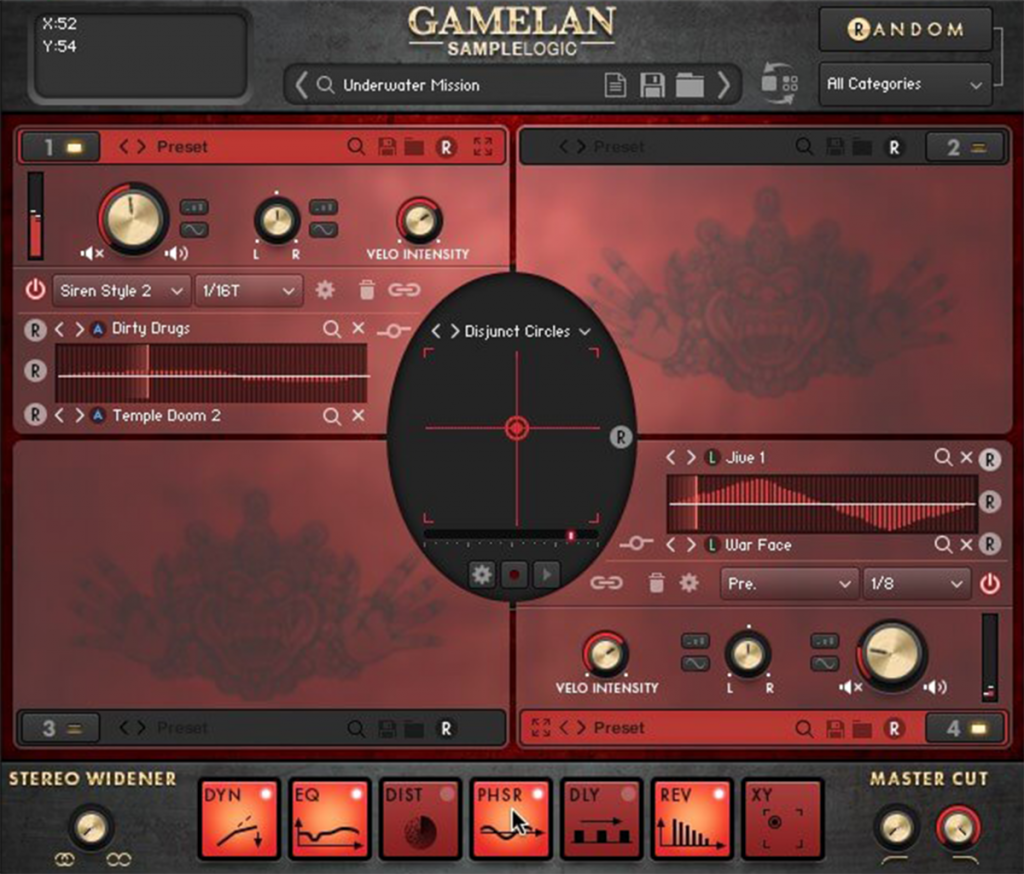The height and width of the screenshot is (874, 1024).
Task: Open the 1/16T rate dropdown
Action: [247, 290]
